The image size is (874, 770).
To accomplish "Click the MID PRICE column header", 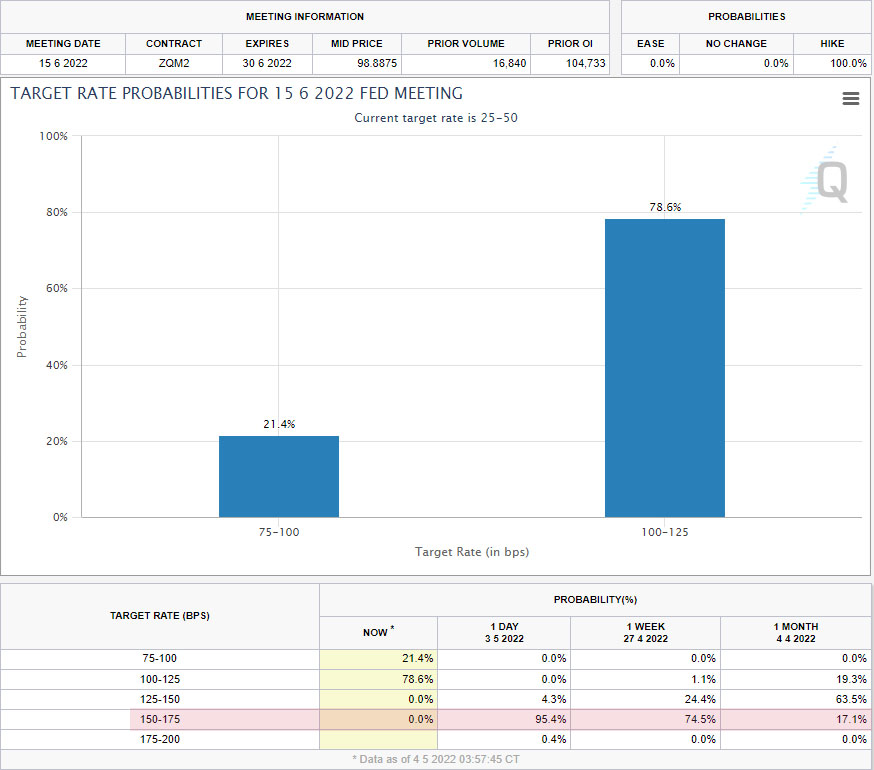I will coord(357,43).
